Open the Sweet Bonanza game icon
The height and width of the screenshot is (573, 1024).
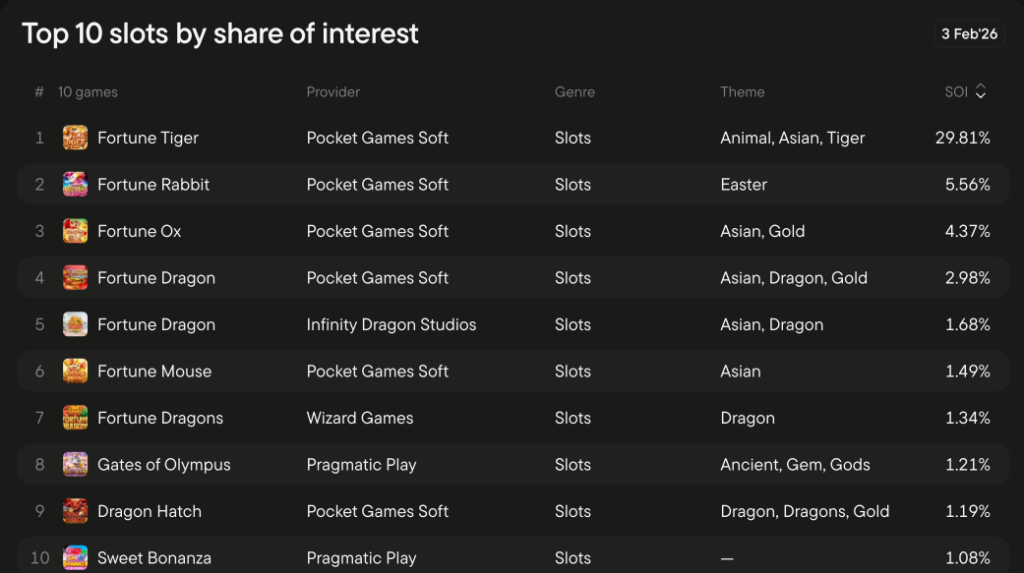75,558
